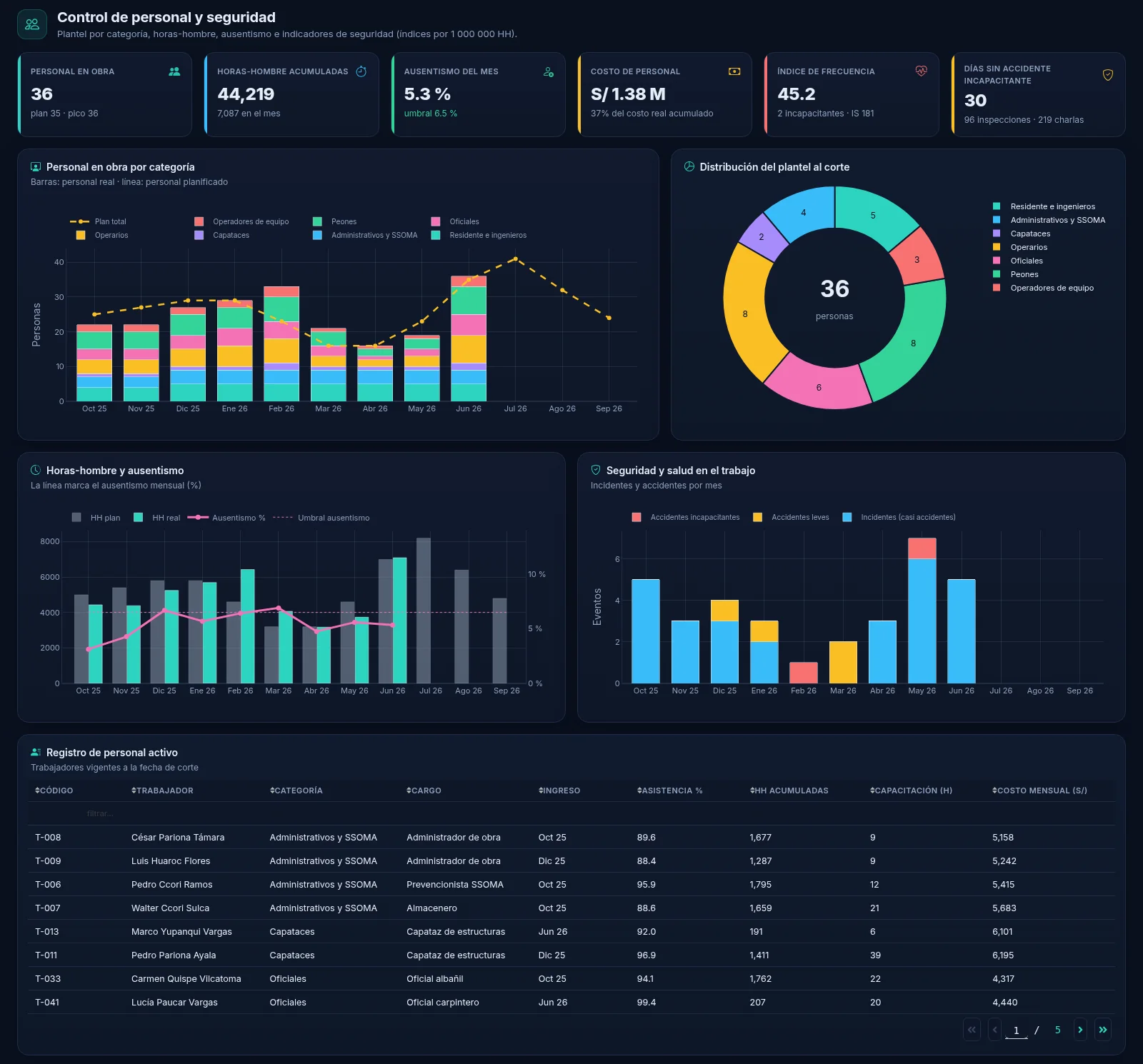
Task: Click the filtrar input field in table
Action: coord(100,813)
